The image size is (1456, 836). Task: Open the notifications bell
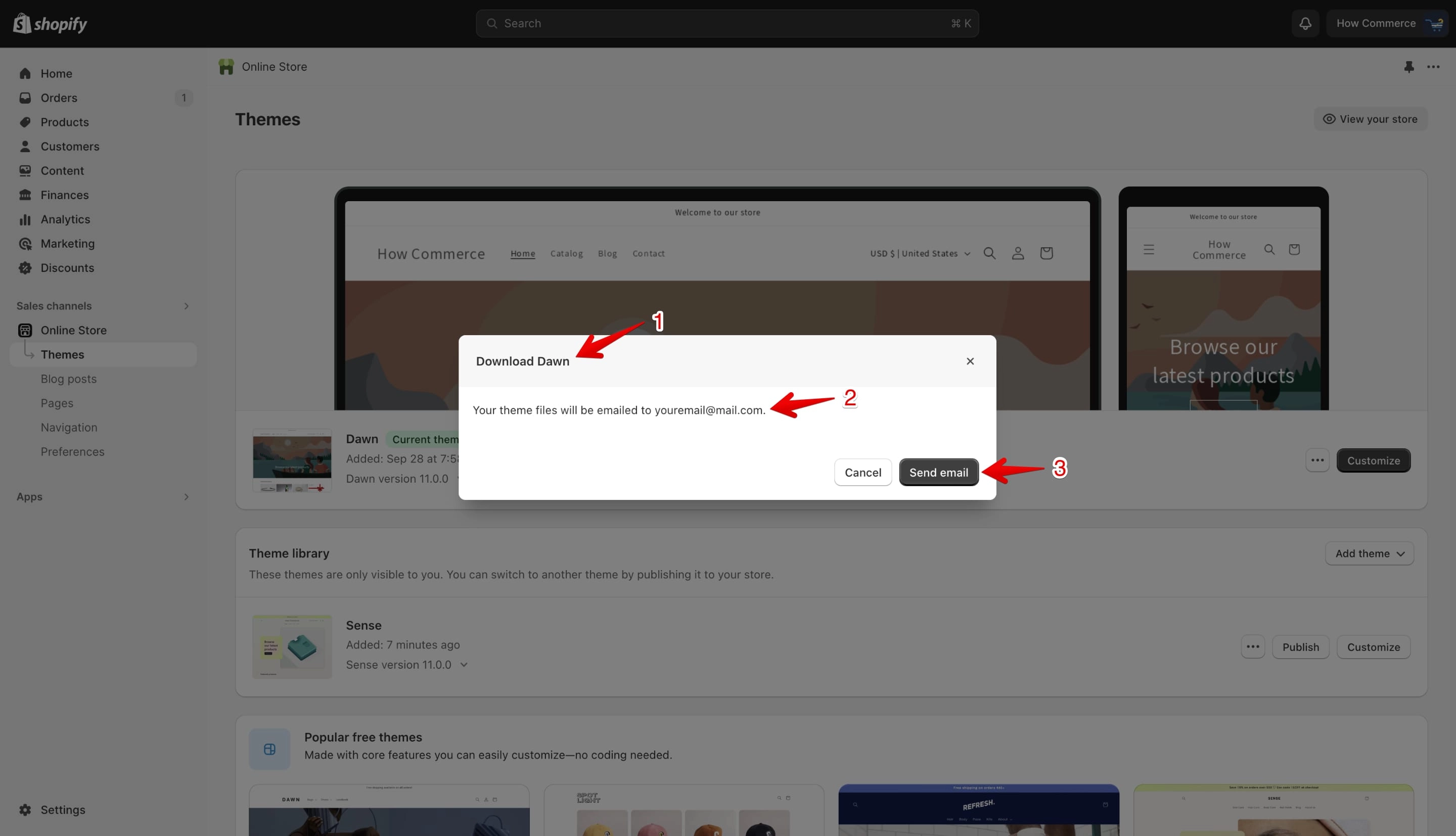(x=1305, y=24)
